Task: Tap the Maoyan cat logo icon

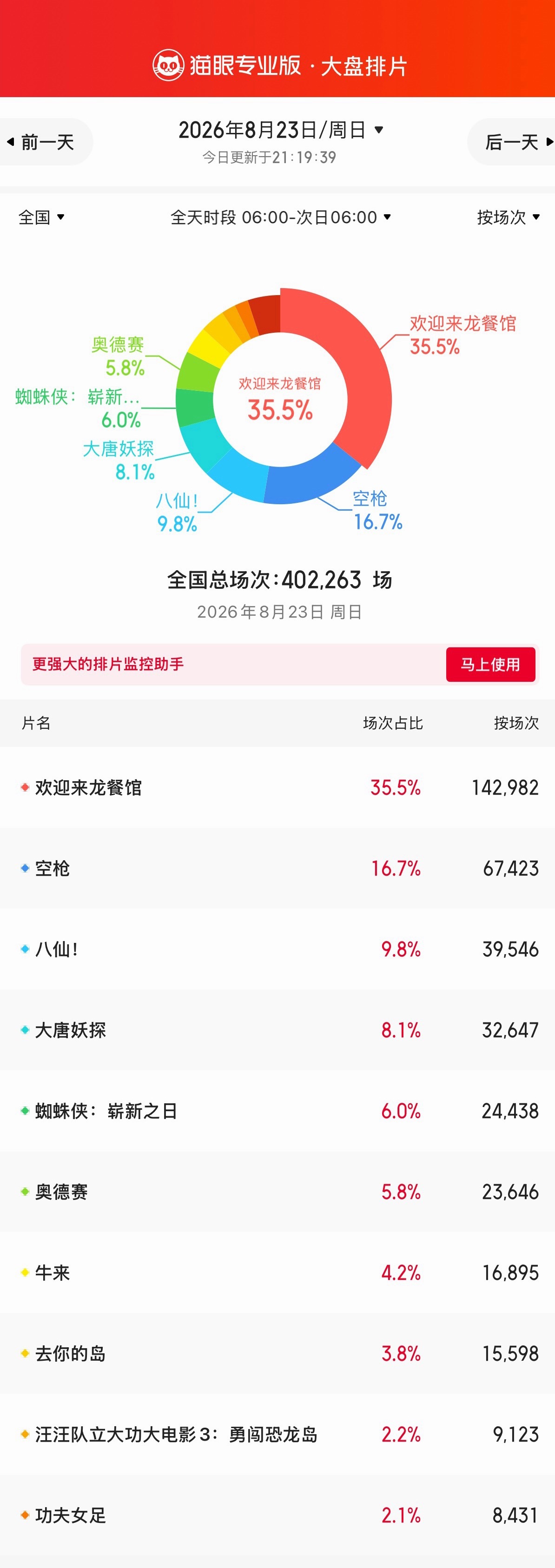Action: click(x=168, y=65)
